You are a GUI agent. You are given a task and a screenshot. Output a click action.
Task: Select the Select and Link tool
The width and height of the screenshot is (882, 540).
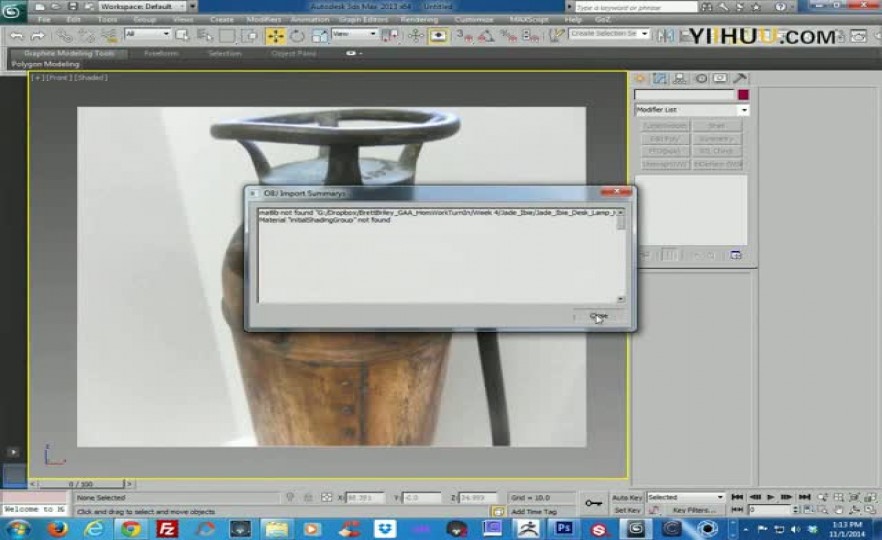click(x=64, y=36)
